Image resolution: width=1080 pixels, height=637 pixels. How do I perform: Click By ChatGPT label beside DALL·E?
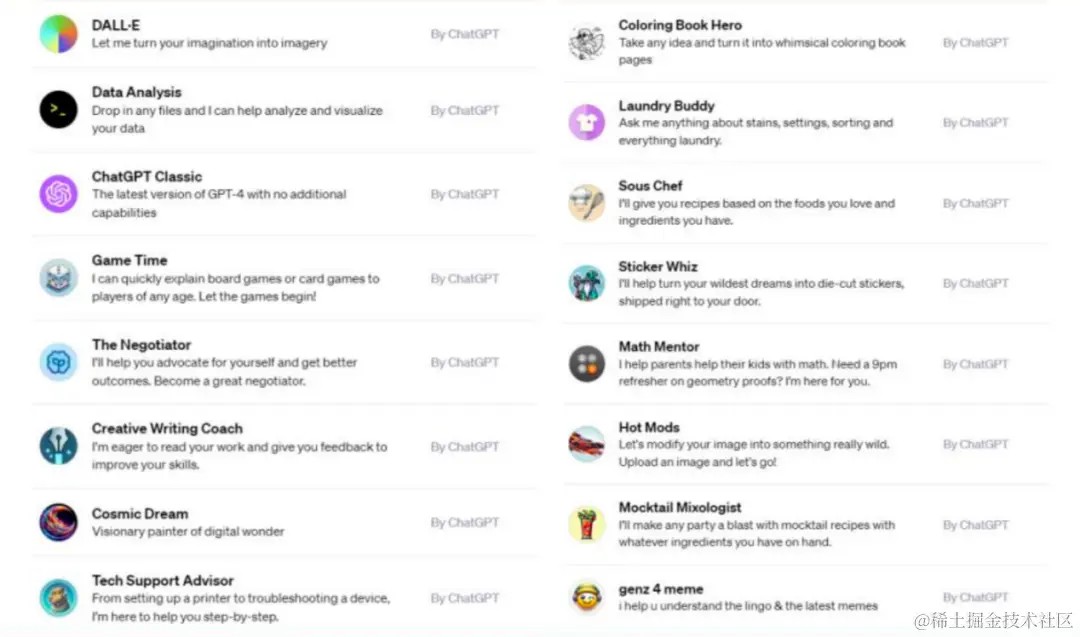coord(465,34)
